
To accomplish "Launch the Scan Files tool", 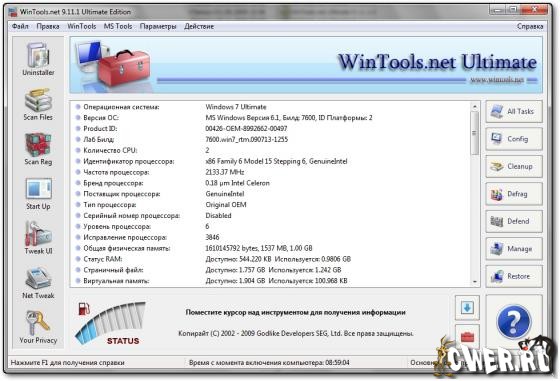I will coord(38,104).
